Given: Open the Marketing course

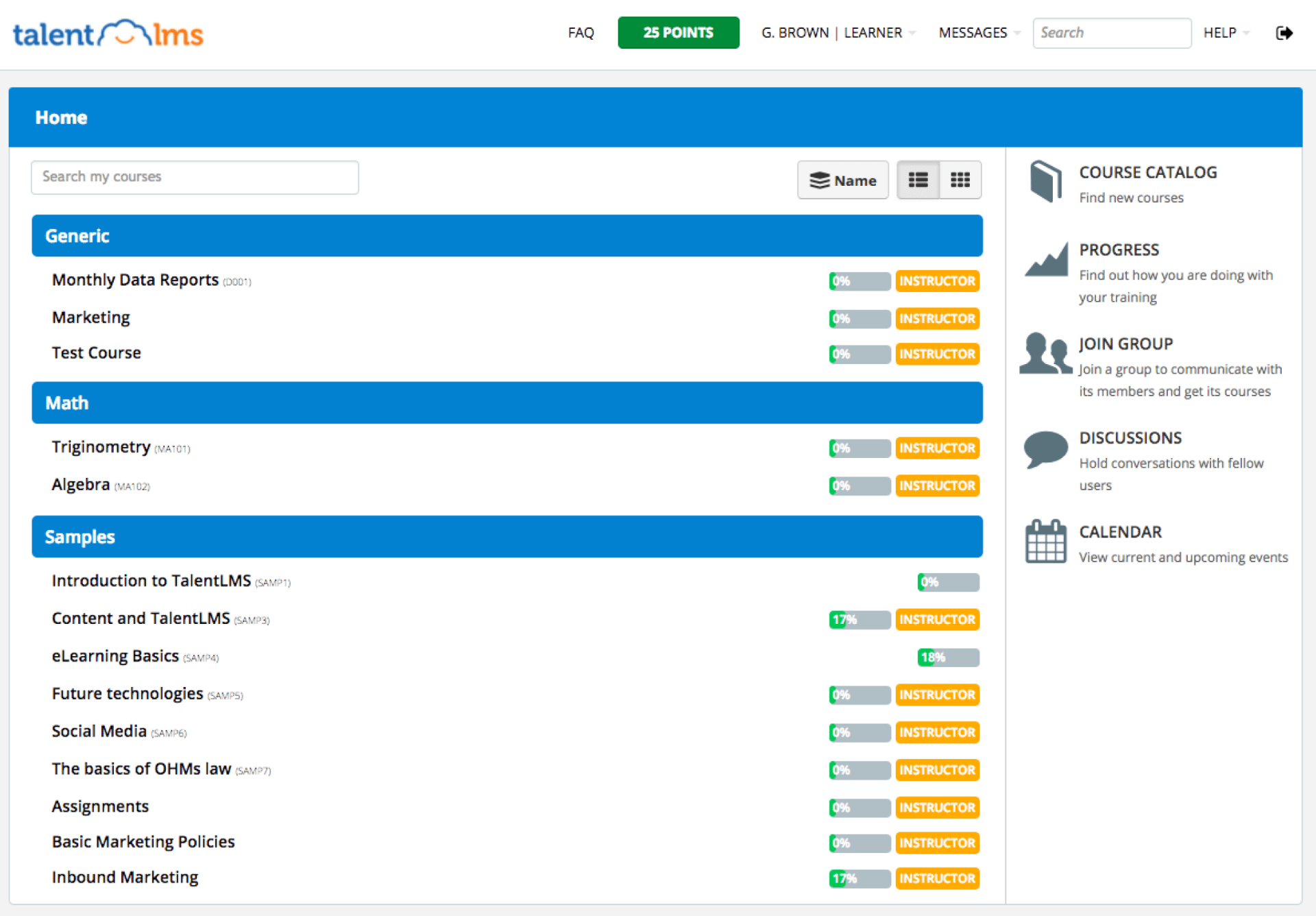Looking at the screenshot, I should click(90, 317).
